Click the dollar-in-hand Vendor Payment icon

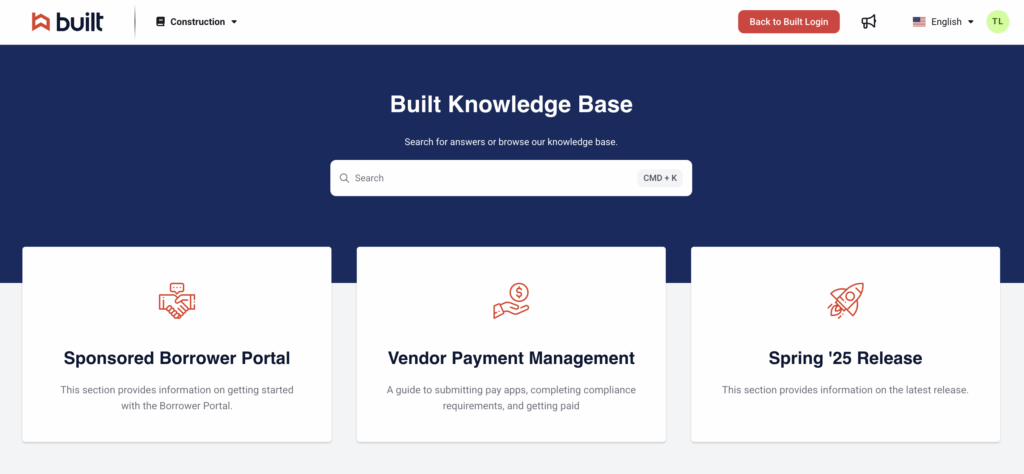click(x=511, y=301)
